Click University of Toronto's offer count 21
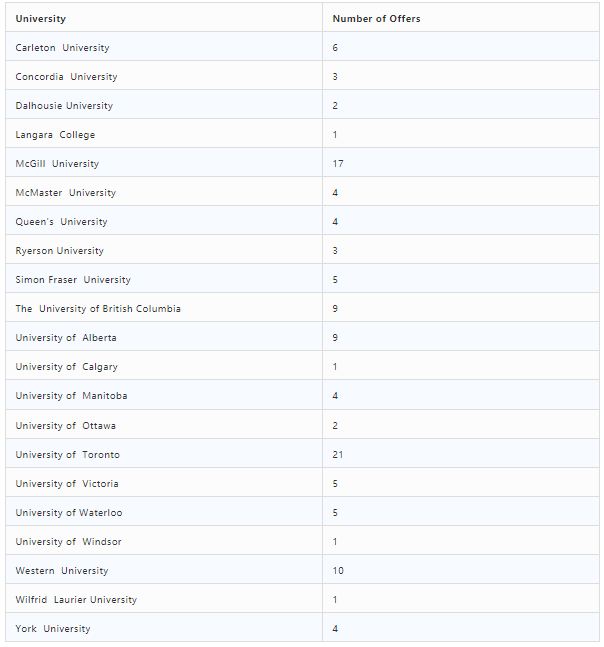604x647 pixels. click(x=338, y=455)
